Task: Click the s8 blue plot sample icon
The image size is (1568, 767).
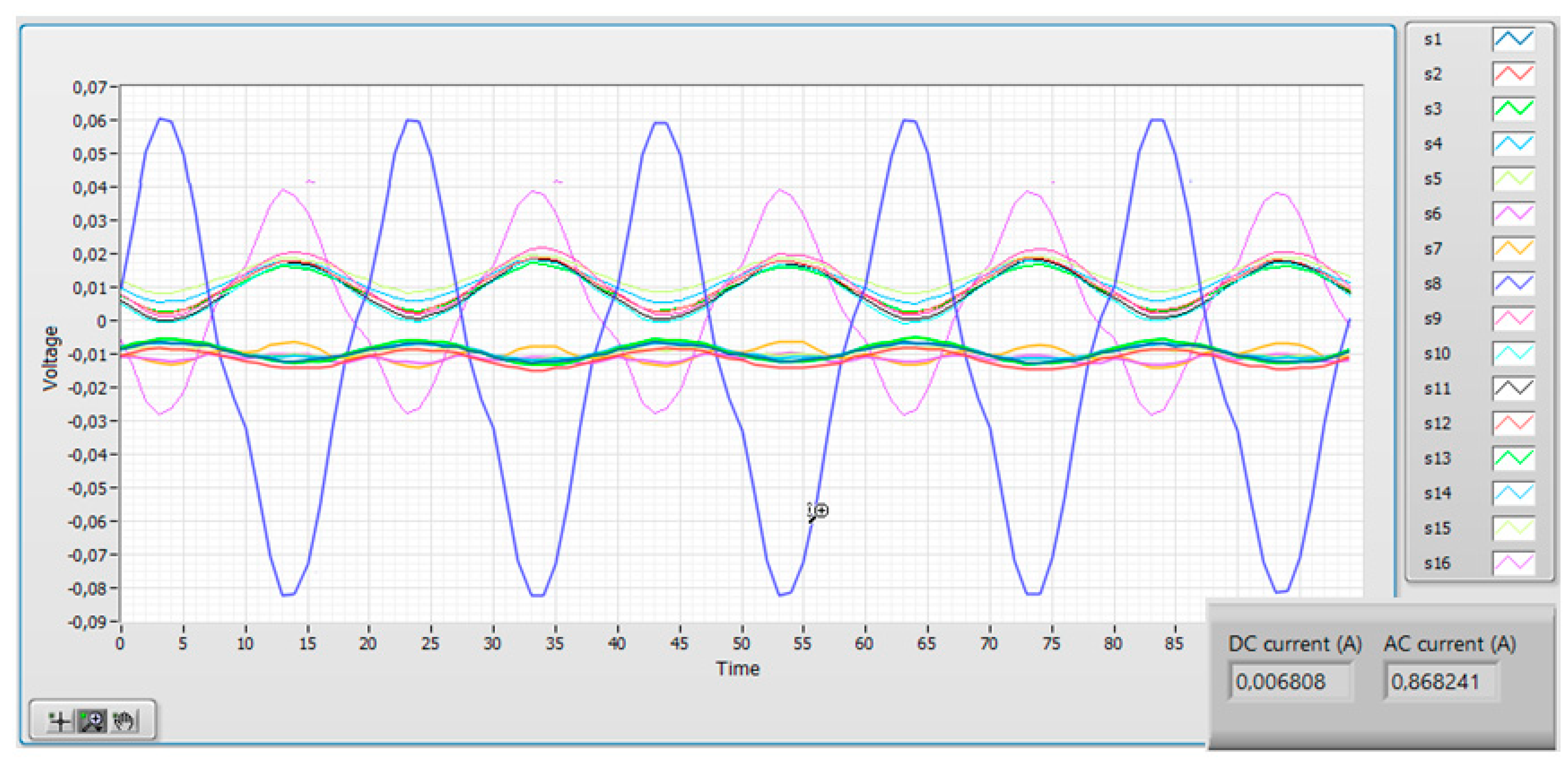Action: tap(1513, 284)
